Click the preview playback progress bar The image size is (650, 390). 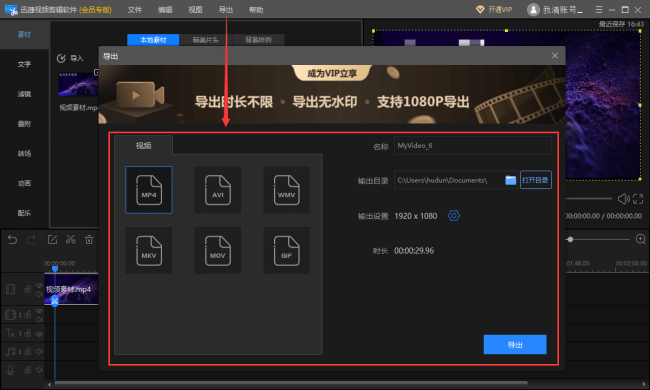tap(589, 199)
